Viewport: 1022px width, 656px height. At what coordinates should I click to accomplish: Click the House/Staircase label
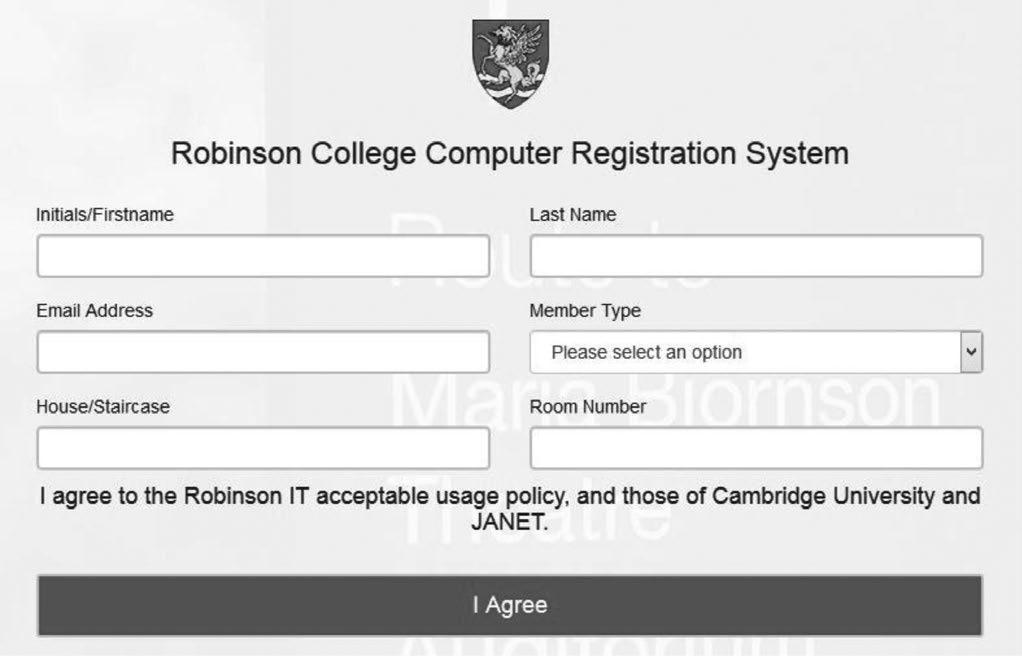click(x=103, y=407)
